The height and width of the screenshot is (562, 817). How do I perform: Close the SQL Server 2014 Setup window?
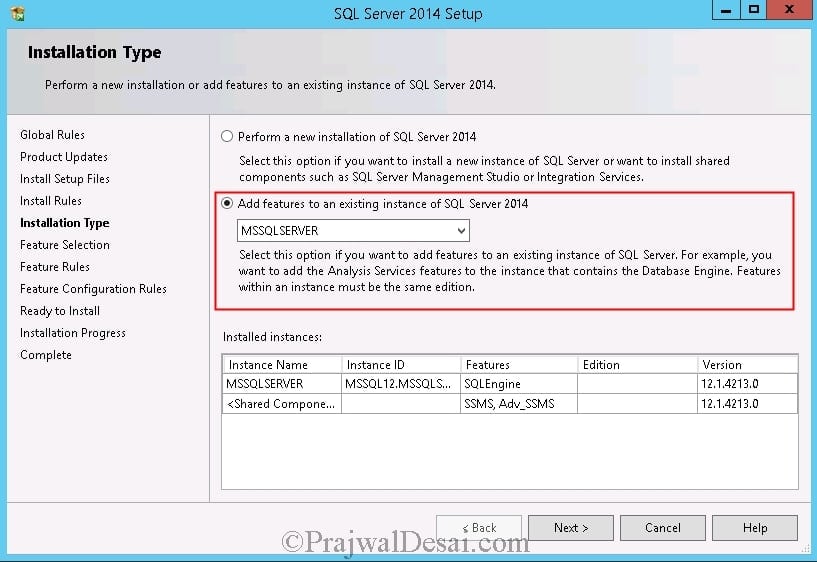pyautogui.click(x=789, y=10)
